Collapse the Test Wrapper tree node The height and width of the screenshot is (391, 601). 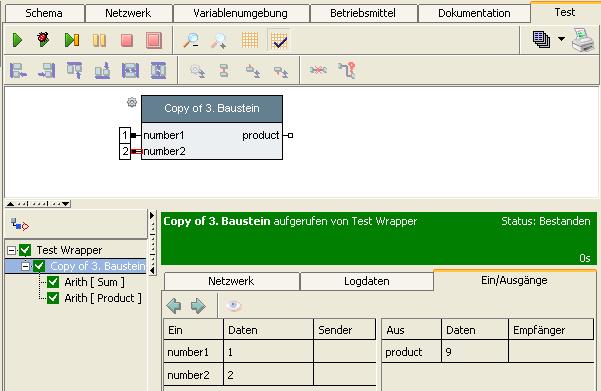tap(11, 250)
